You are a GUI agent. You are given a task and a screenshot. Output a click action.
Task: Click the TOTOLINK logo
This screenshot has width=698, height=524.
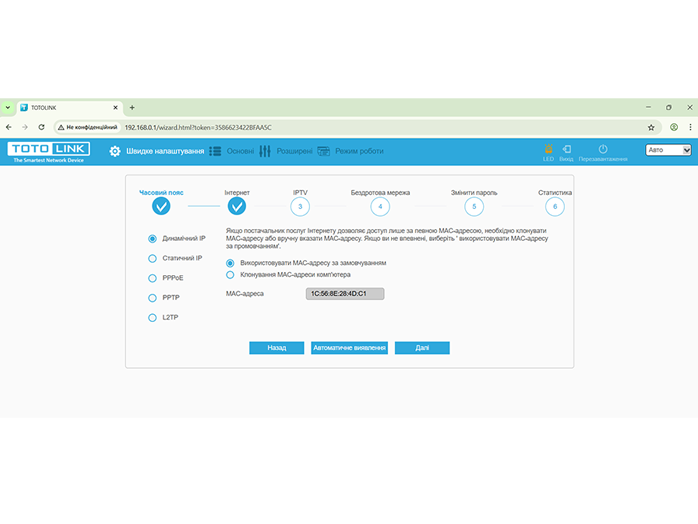point(49,152)
